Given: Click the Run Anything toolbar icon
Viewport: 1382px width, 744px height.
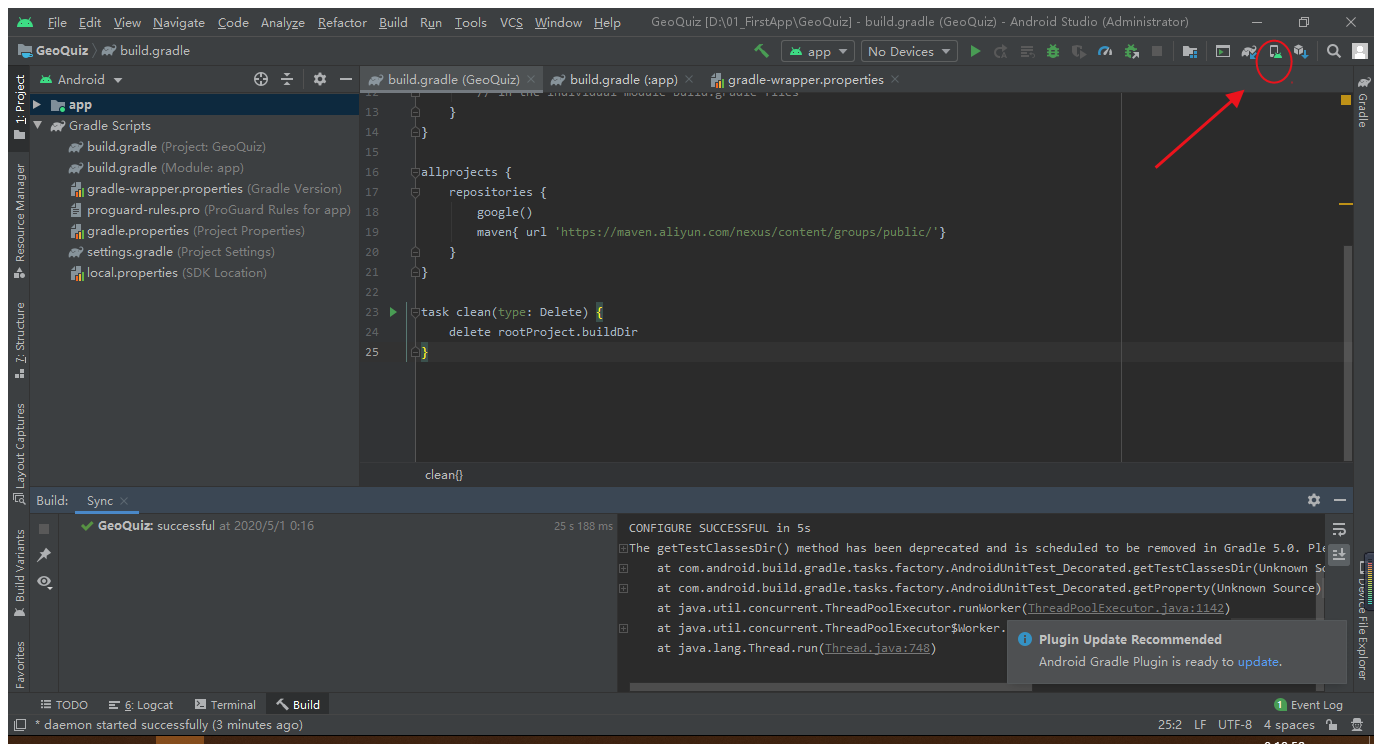Looking at the screenshot, I should (x=1222, y=51).
